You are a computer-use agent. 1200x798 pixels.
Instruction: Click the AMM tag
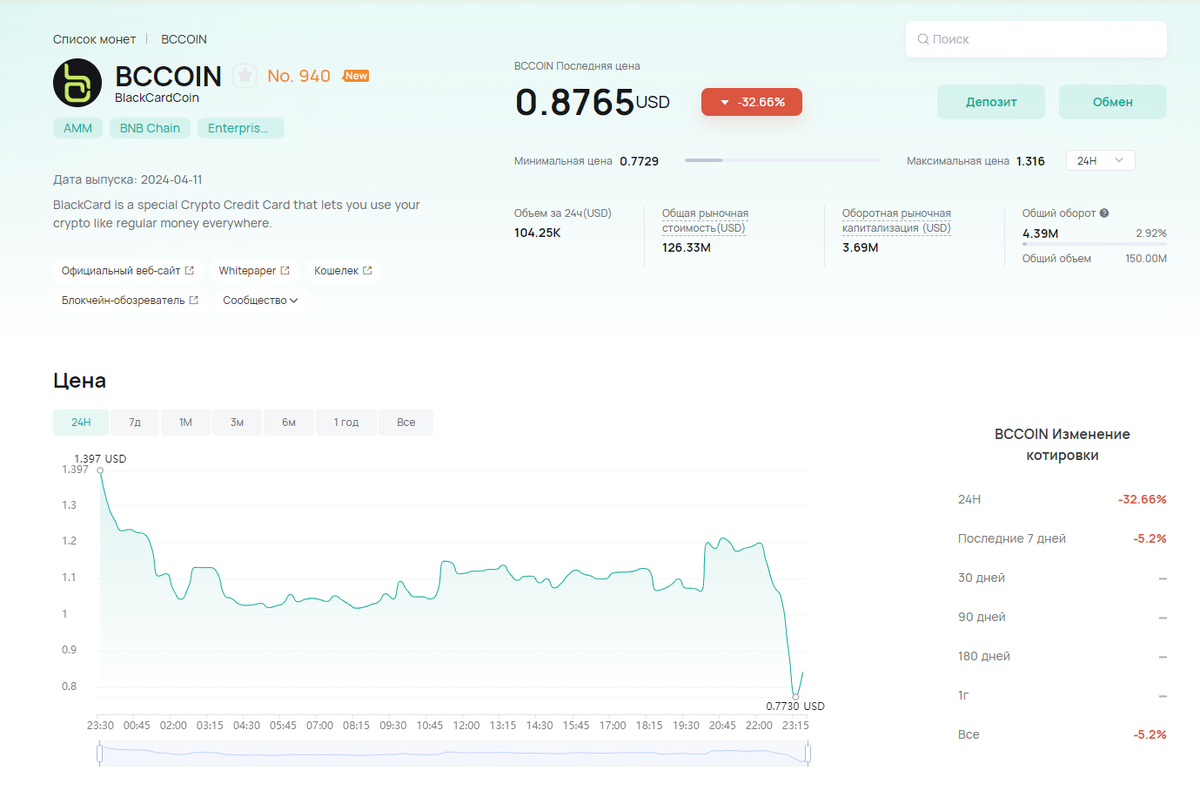pos(78,128)
